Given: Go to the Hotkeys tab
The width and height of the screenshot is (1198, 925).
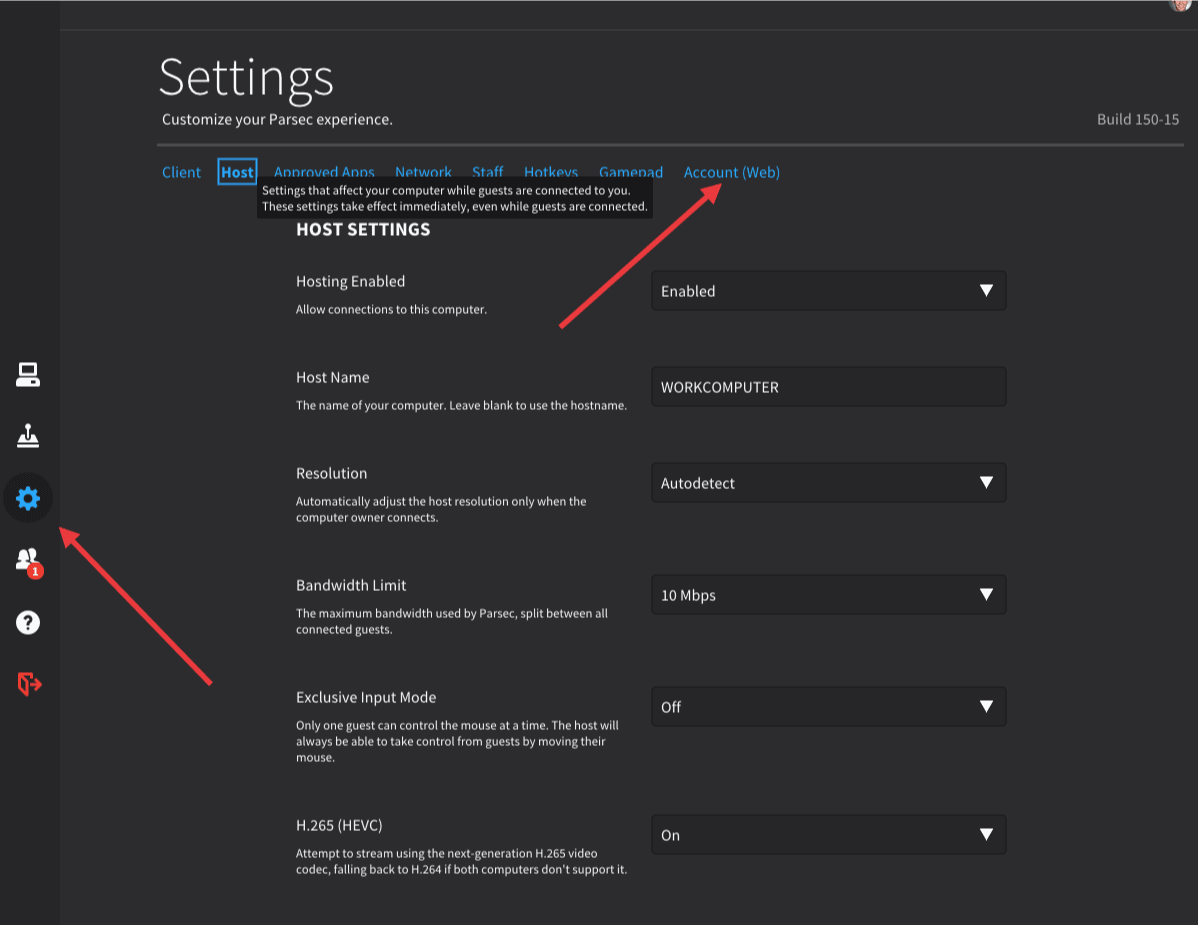Looking at the screenshot, I should pos(551,171).
